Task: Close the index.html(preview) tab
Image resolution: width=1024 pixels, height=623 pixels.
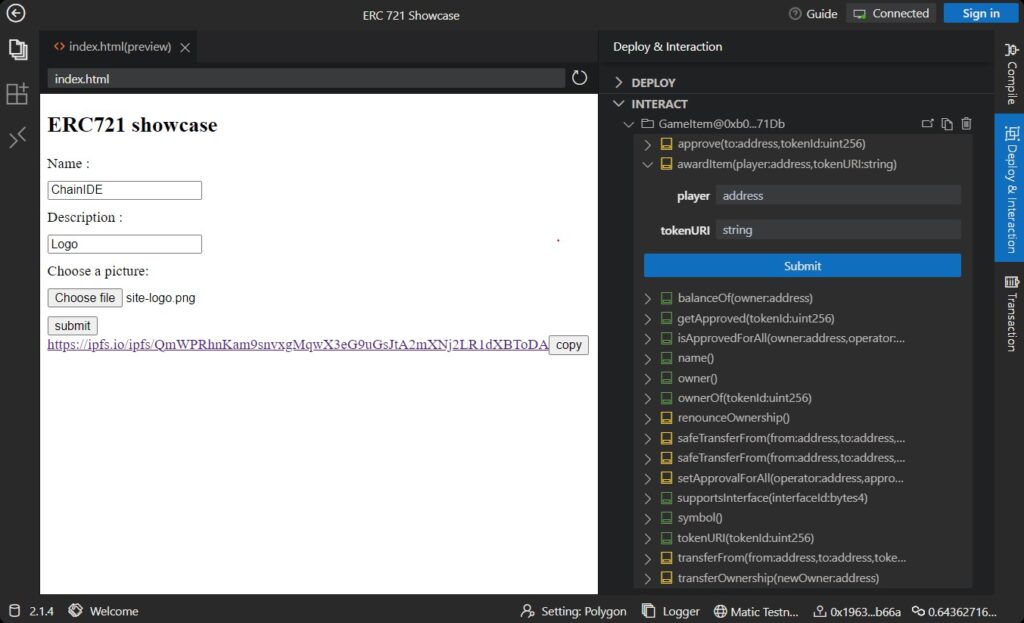Action: [x=187, y=47]
